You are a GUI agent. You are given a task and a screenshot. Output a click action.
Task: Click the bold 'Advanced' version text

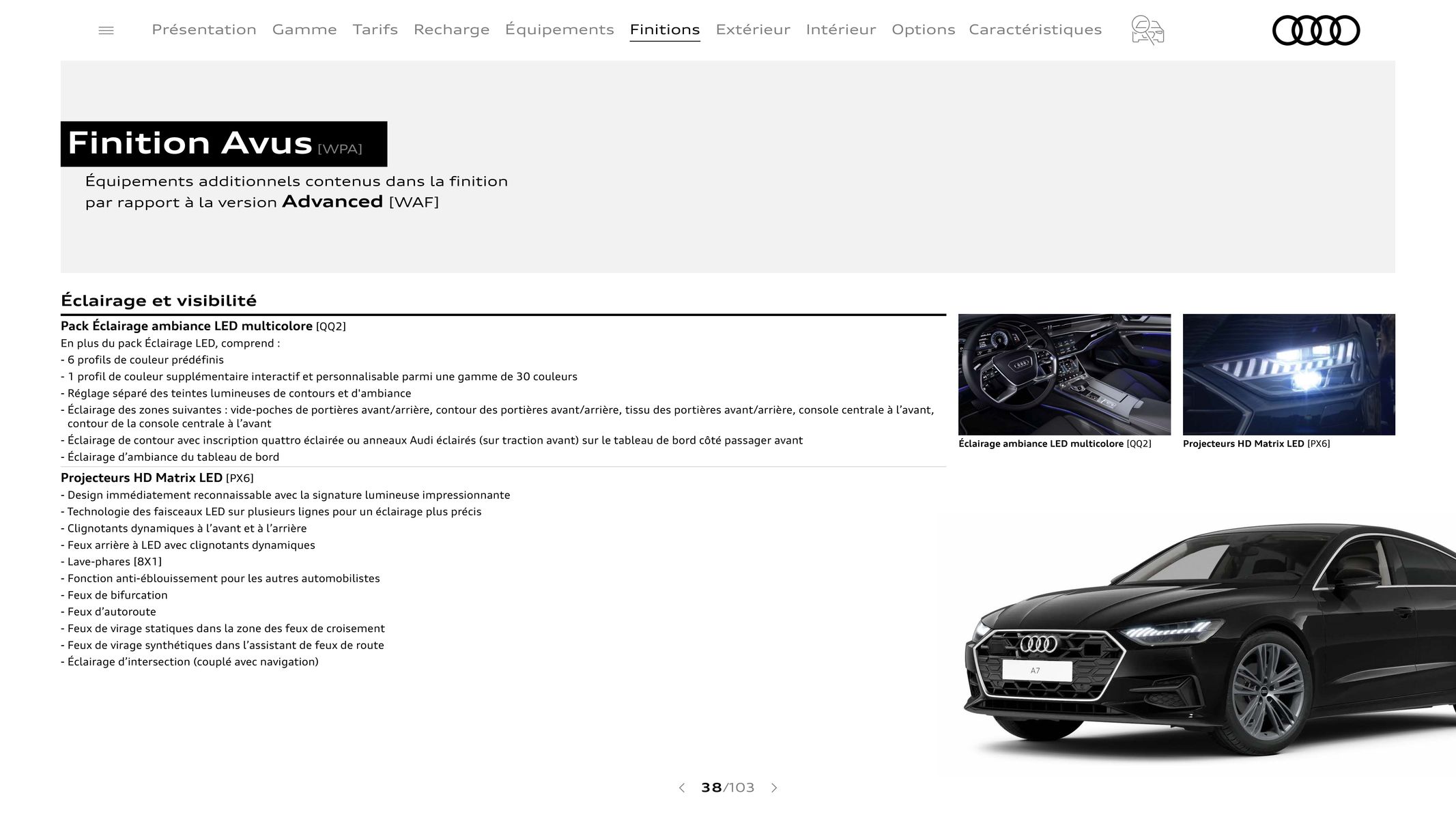pos(332,201)
